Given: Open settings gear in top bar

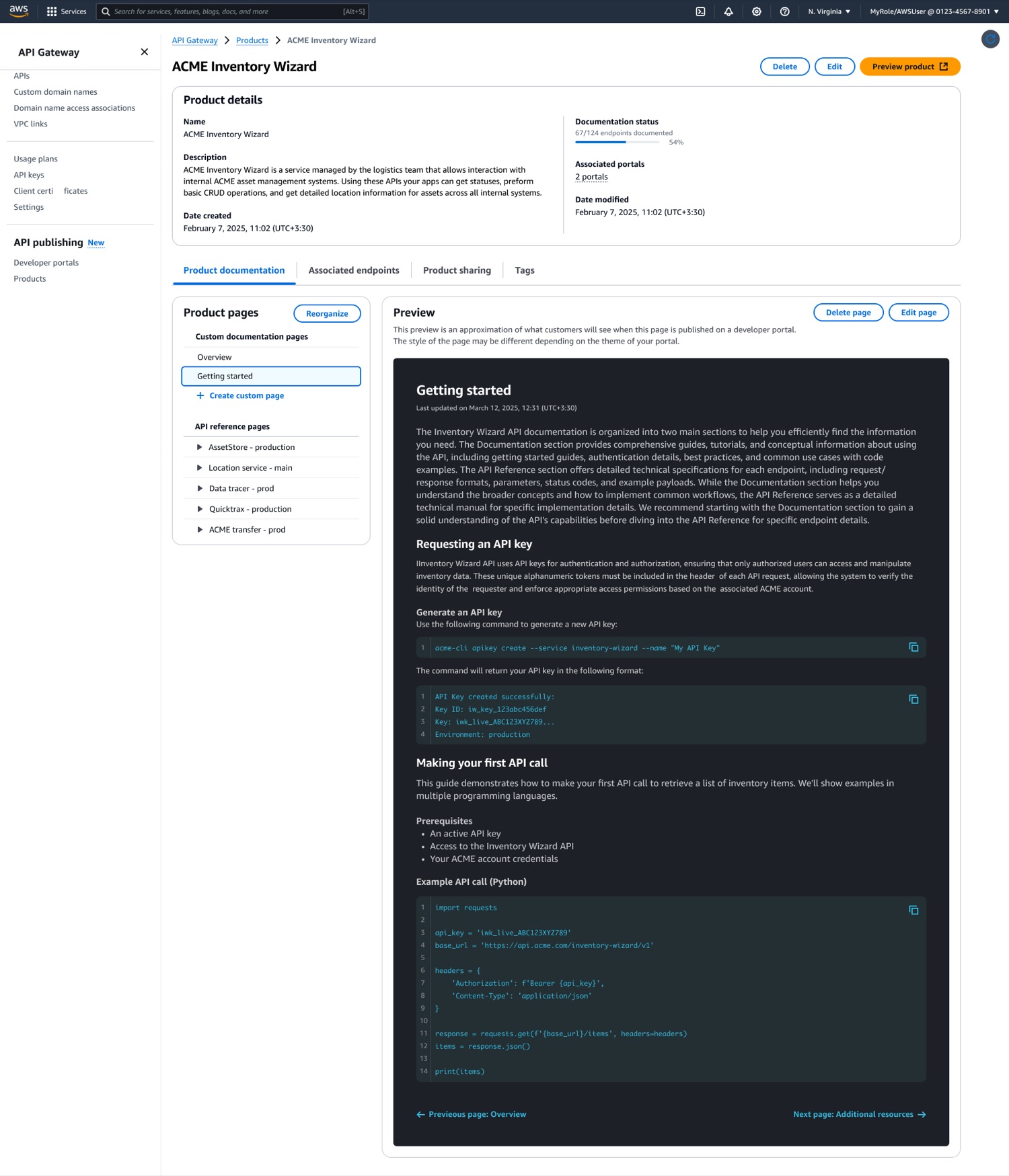Looking at the screenshot, I should (x=757, y=11).
